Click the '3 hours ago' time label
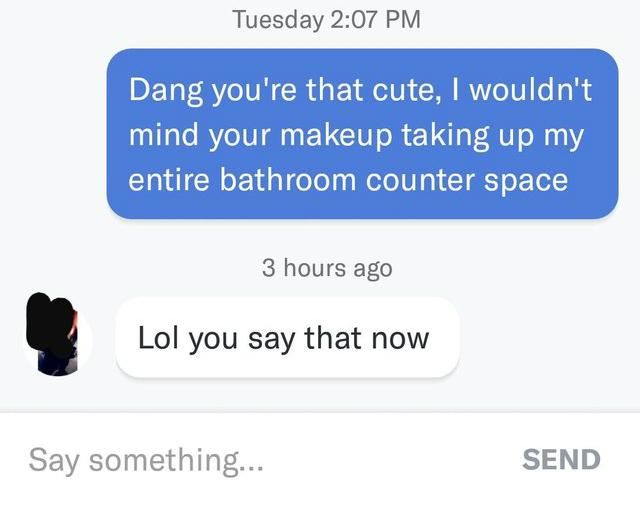This screenshot has width=641, height=506. [327, 268]
